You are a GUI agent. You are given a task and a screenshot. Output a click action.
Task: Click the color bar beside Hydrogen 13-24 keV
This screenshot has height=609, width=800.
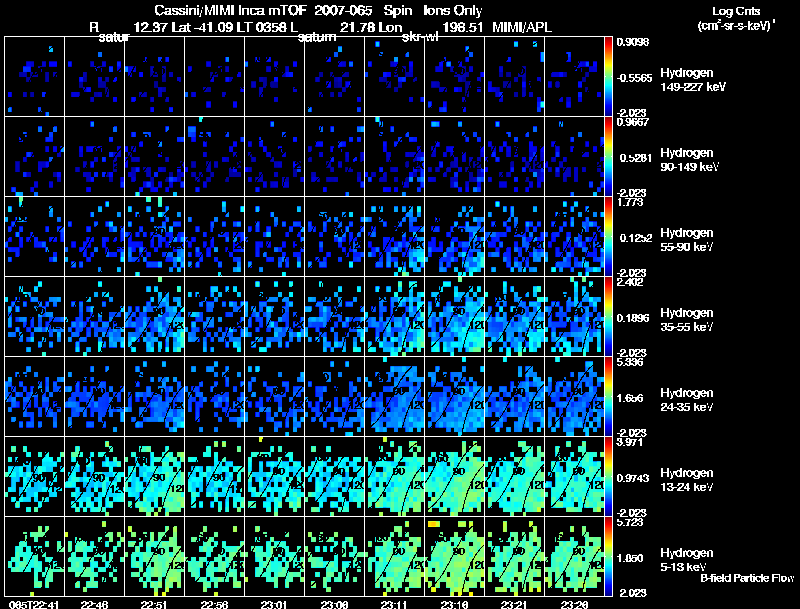coord(608,477)
